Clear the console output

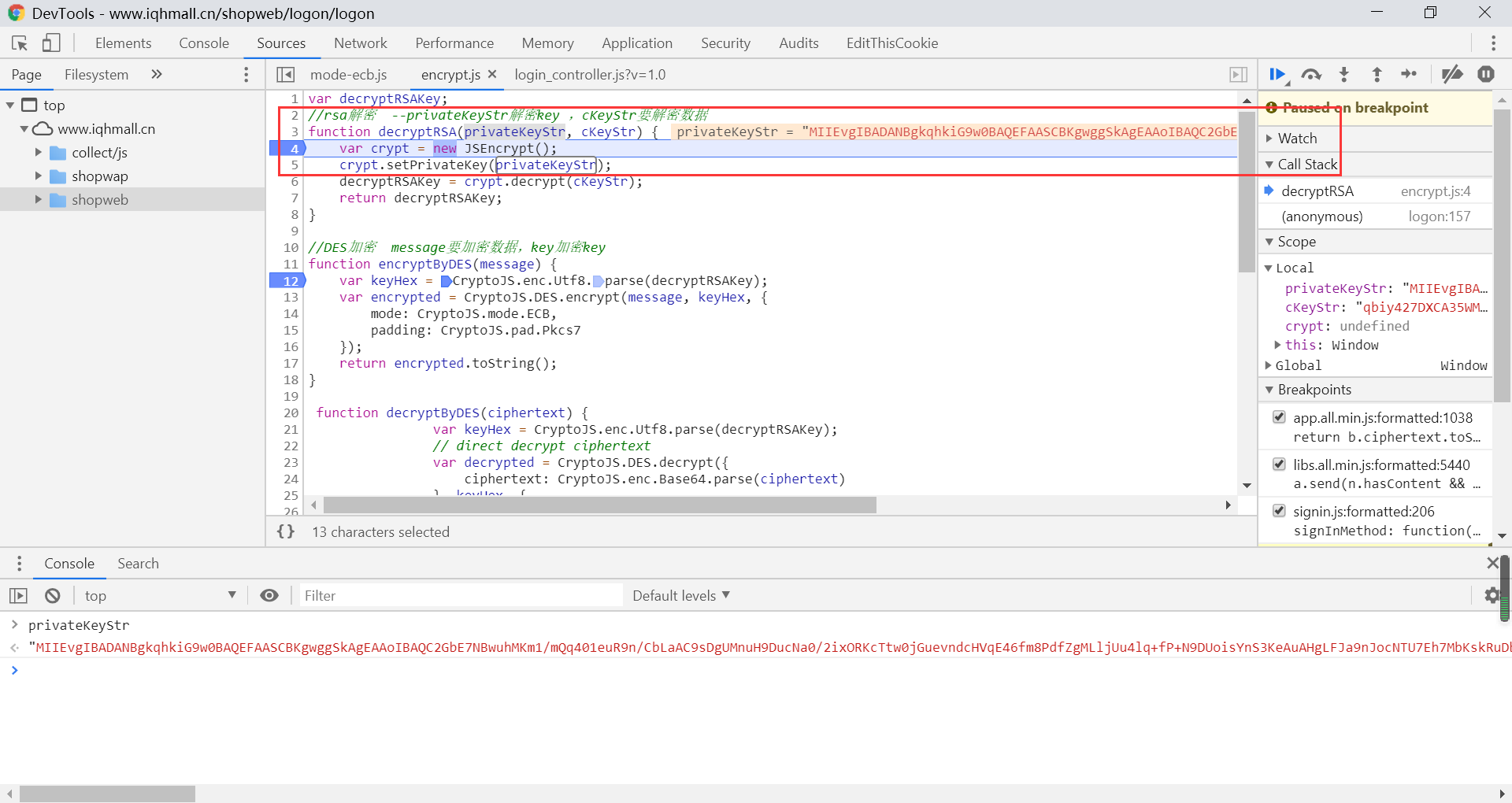53,596
